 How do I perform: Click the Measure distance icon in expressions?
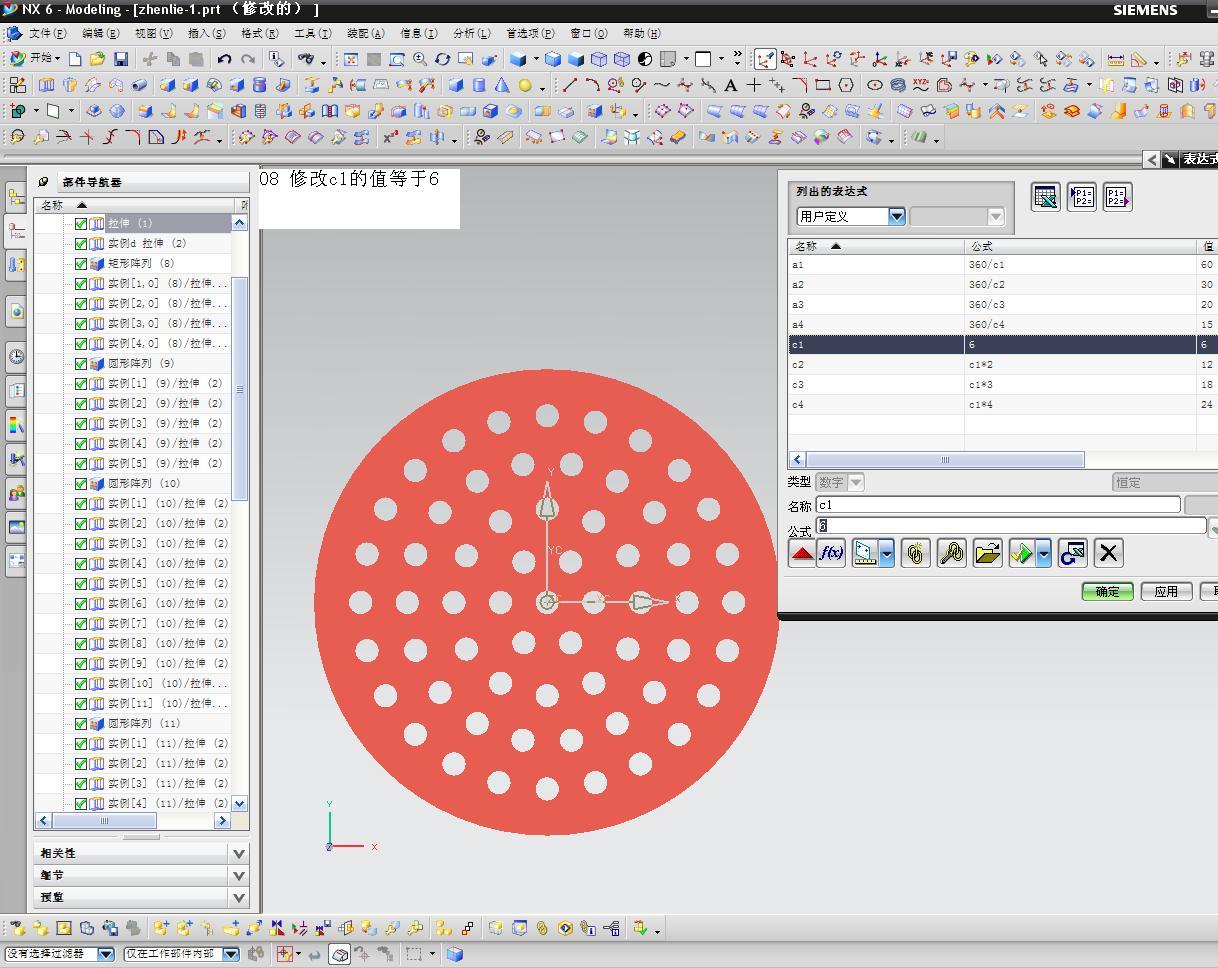click(x=865, y=553)
